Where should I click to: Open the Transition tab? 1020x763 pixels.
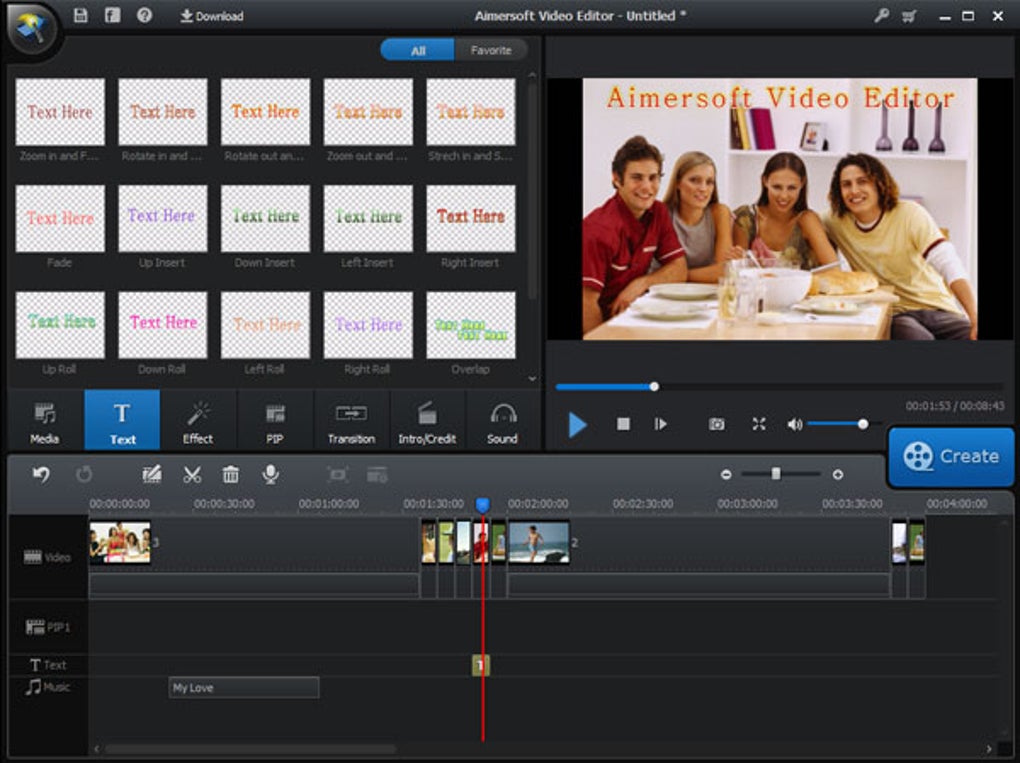351,422
